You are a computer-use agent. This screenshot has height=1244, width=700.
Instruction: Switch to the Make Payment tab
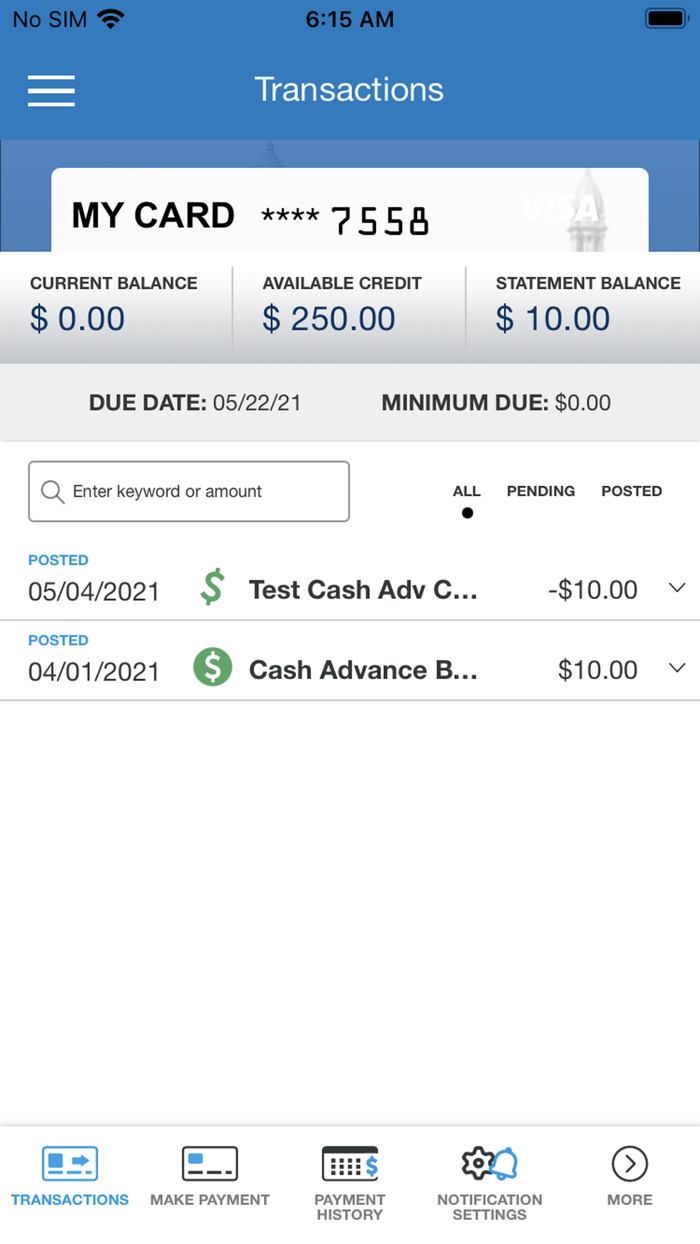point(209,1180)
